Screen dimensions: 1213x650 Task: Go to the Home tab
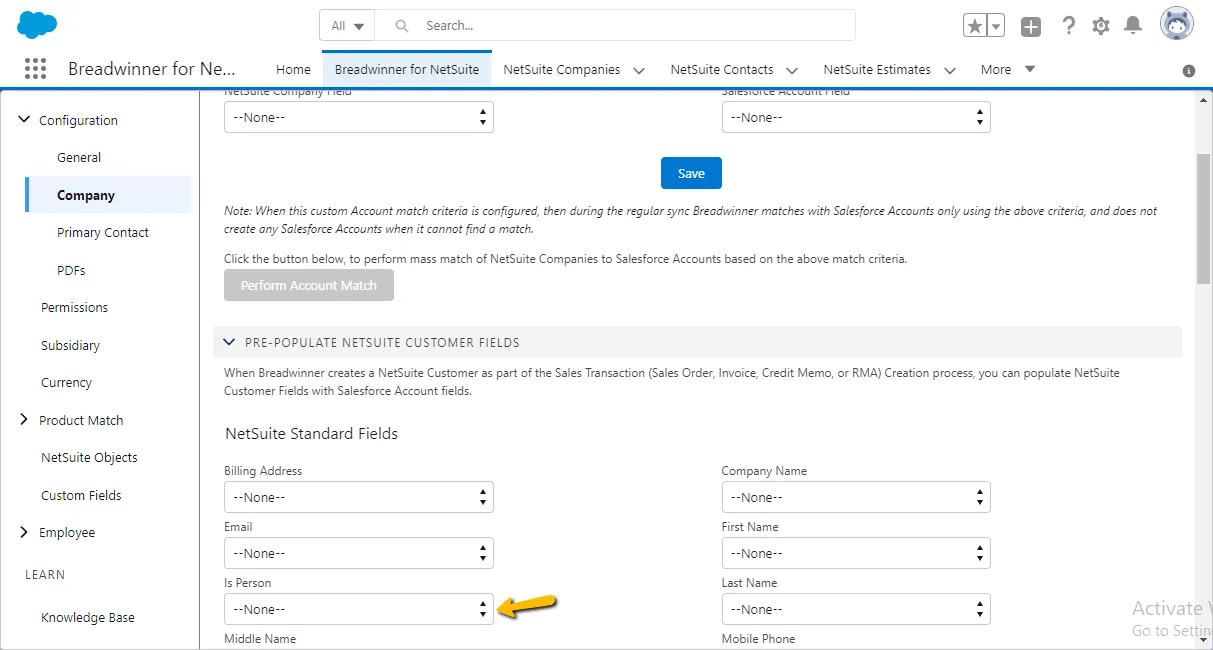[293, 70]
